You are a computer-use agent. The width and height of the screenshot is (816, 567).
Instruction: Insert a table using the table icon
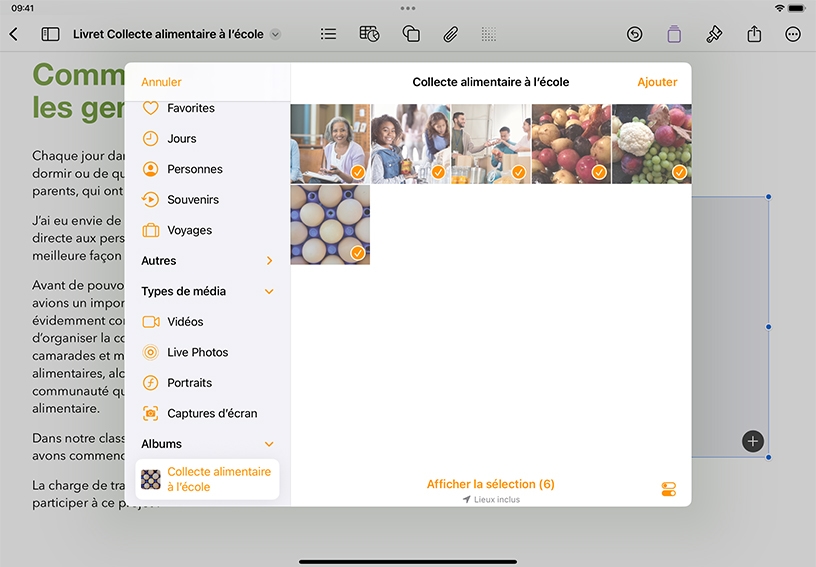(369, 34)
